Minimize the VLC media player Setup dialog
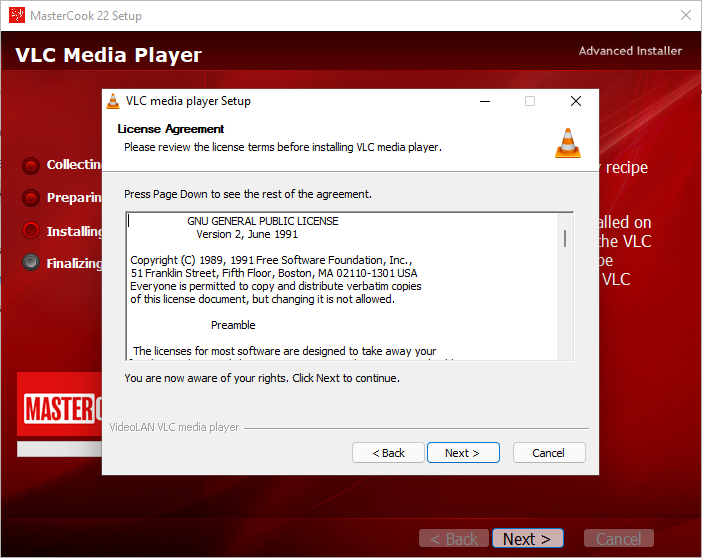Screen dimensions: 702x558 (485, 101)
